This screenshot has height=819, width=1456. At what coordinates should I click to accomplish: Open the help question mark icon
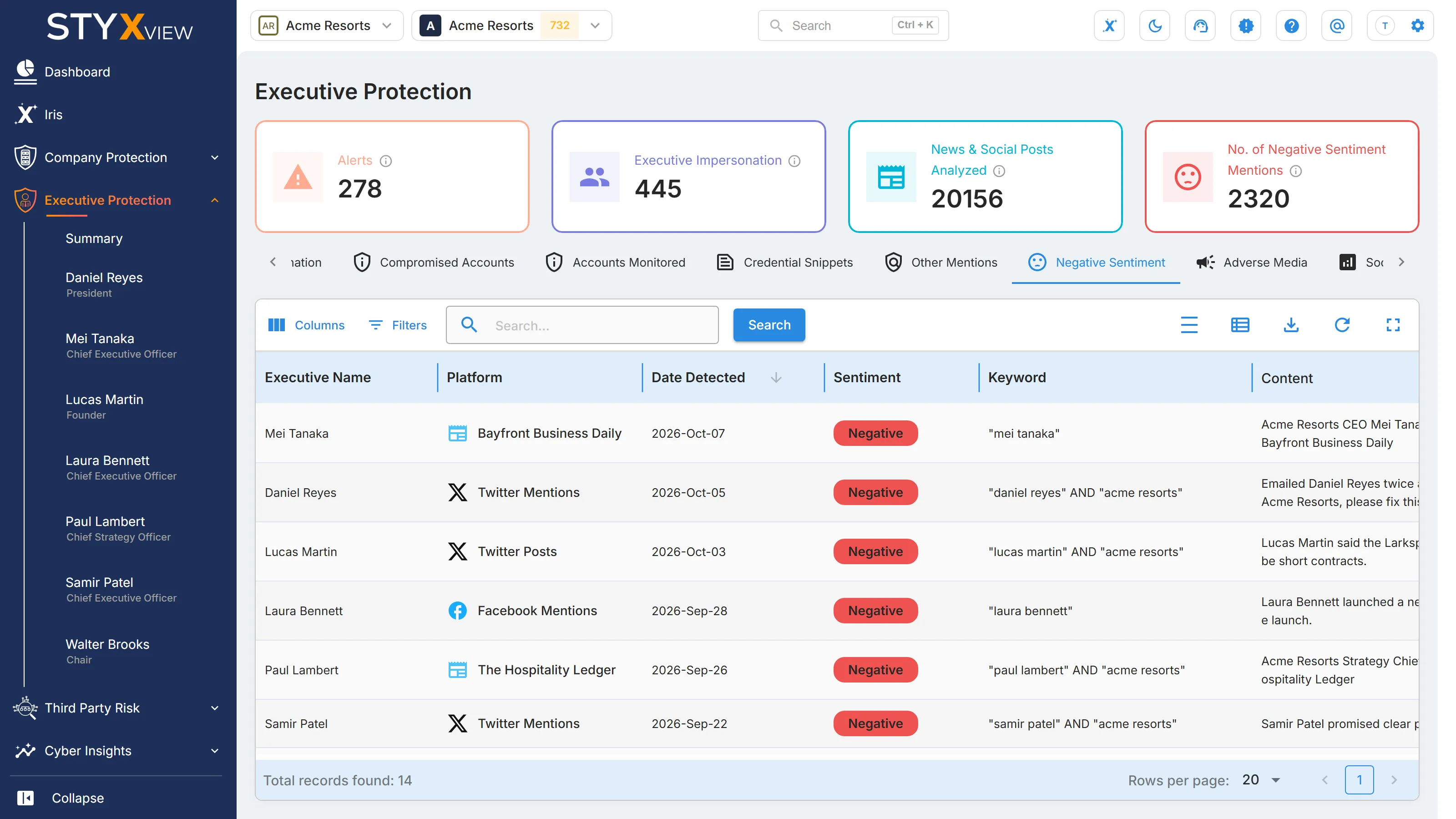[1291, 25]
